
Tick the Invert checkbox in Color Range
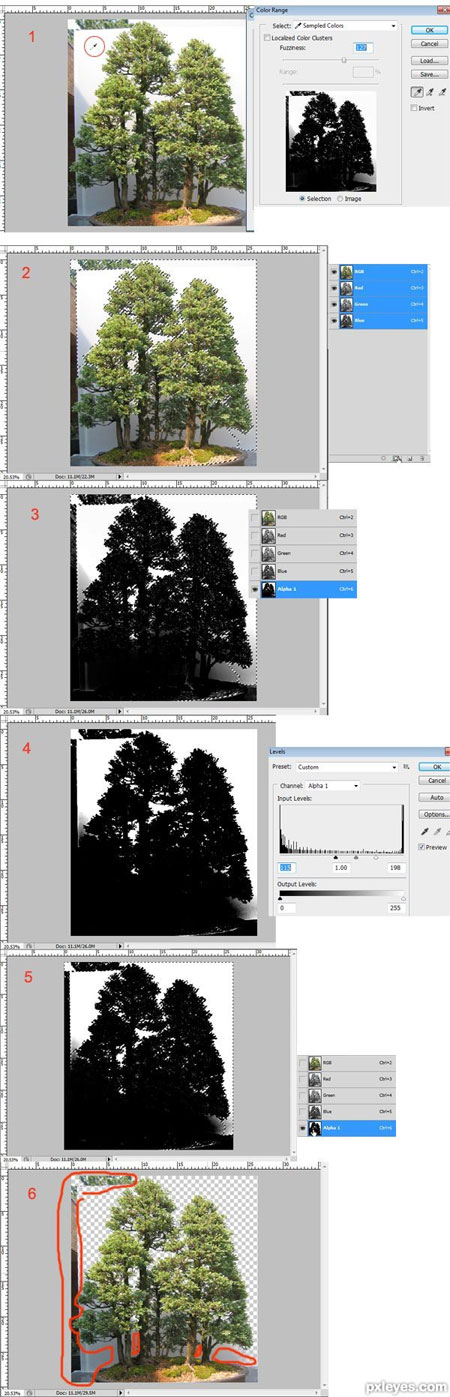pos(415,107)
